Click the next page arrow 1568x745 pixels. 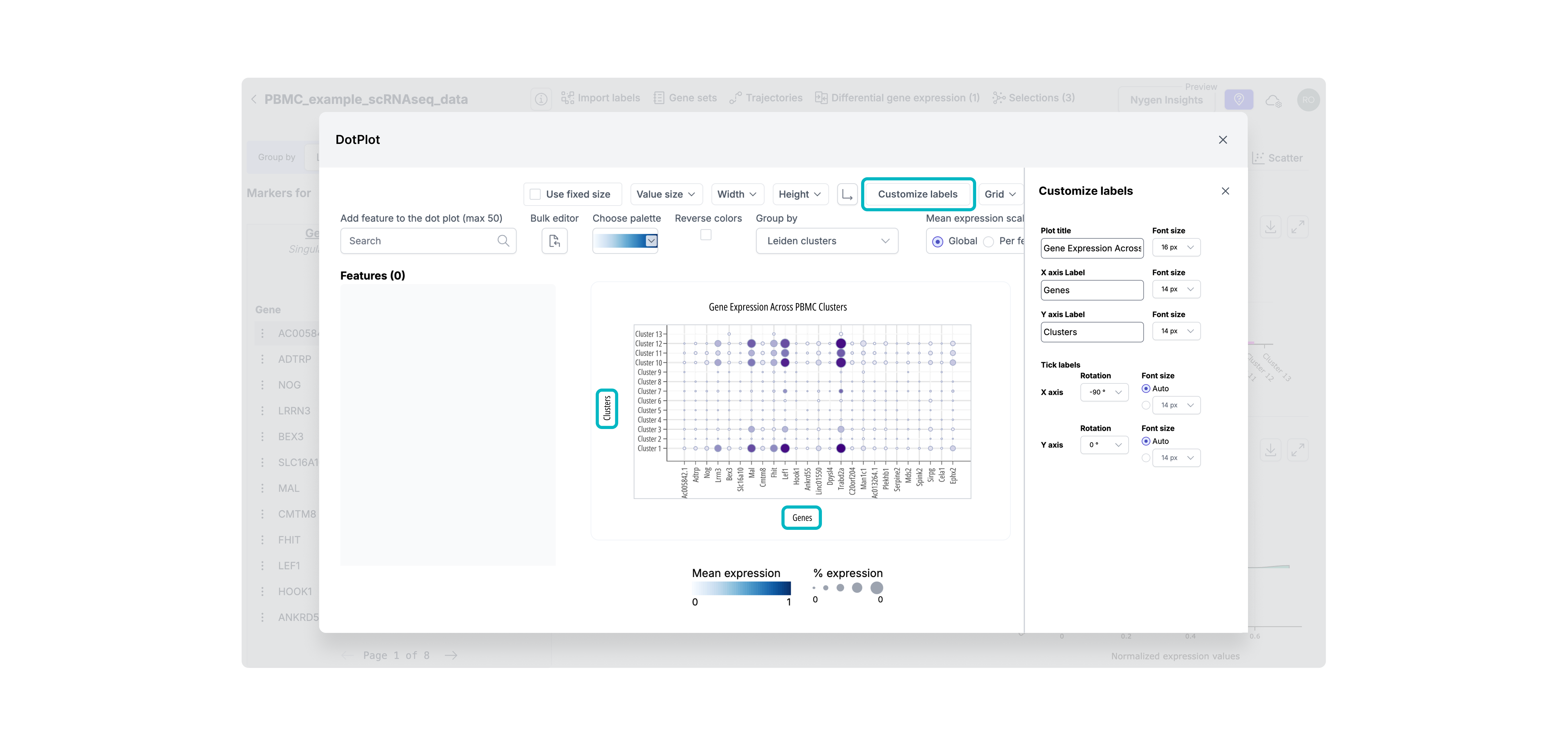point(451,655)
